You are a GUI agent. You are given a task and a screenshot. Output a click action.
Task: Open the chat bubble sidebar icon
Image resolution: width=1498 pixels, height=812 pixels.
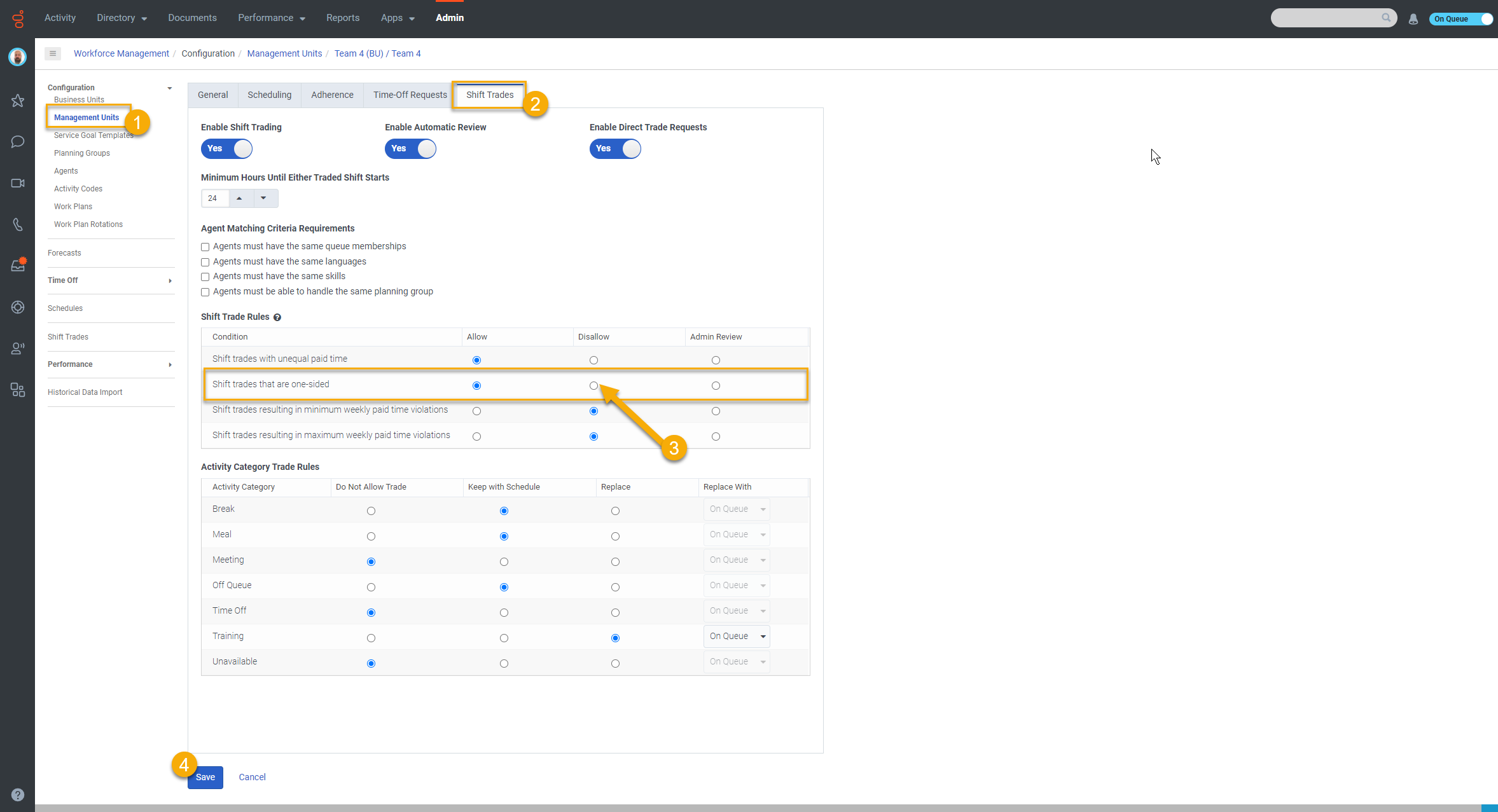coord(18,142)
